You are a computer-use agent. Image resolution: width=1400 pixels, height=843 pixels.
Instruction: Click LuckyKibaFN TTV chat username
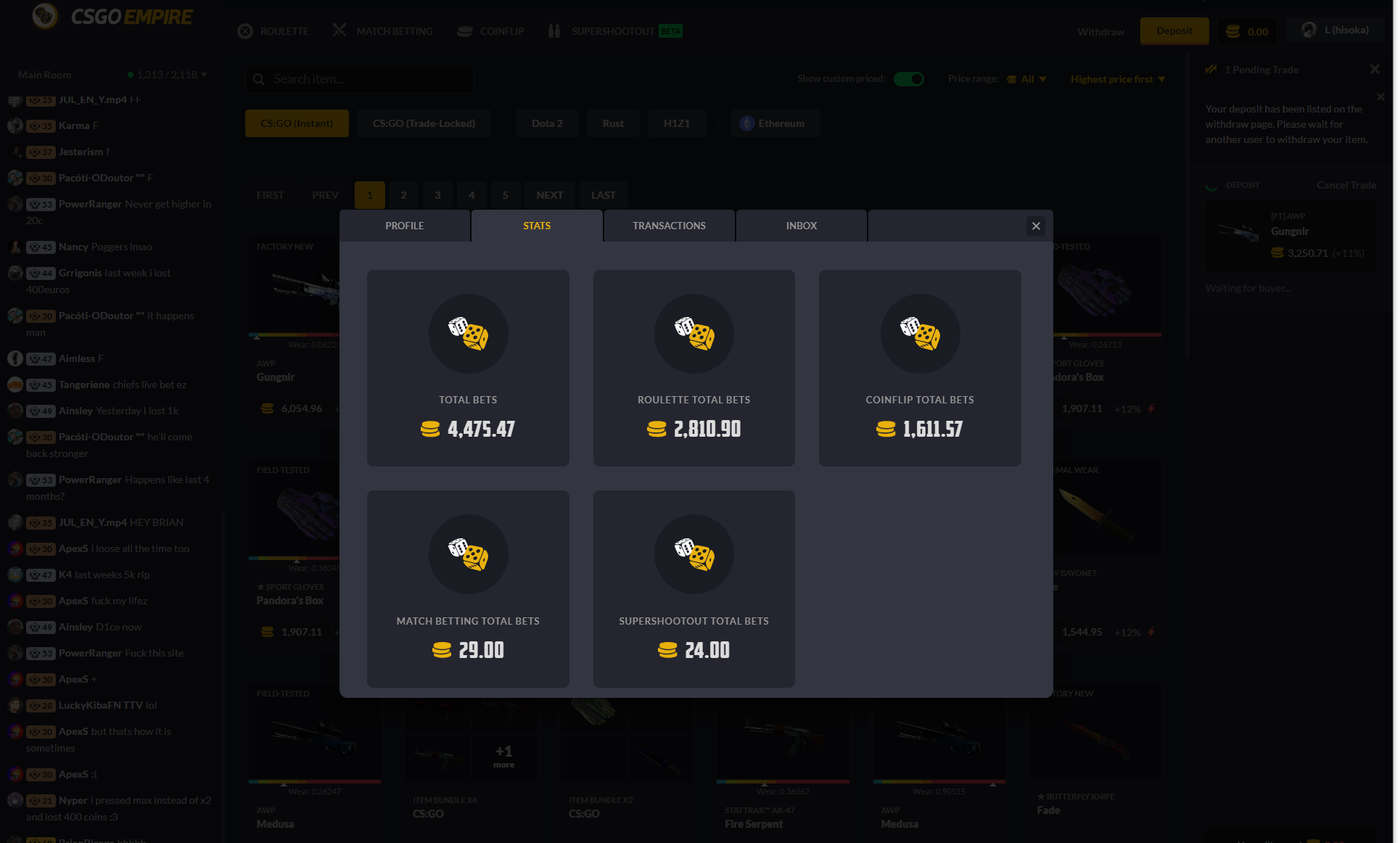click(101, 705)
